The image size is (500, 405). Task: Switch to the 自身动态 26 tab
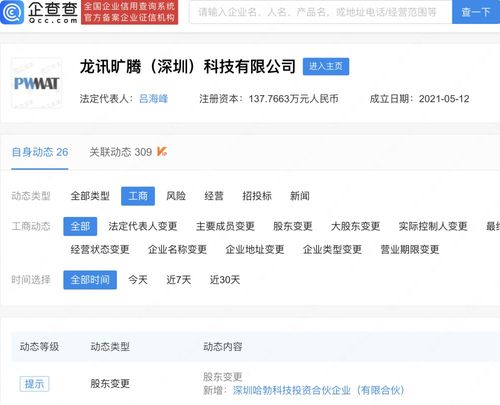[x=40, y=152]
